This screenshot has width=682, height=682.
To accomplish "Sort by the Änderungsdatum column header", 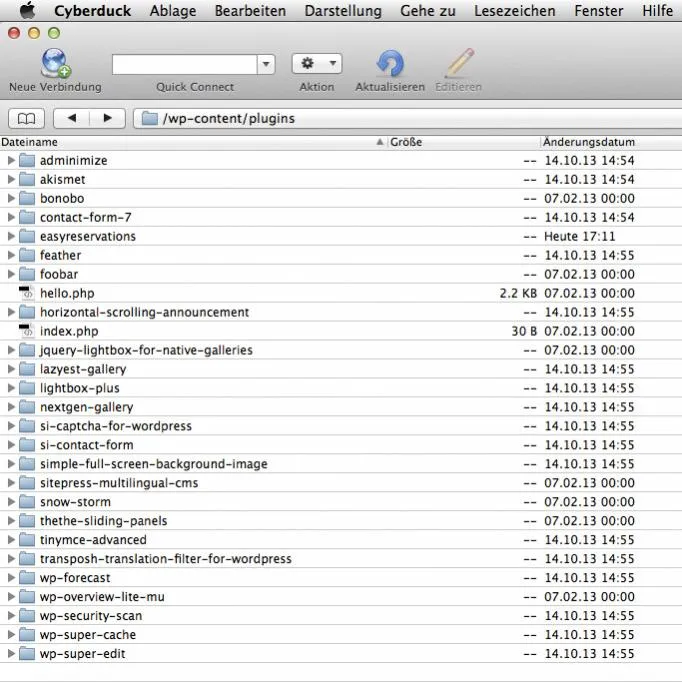I will 611,142.
